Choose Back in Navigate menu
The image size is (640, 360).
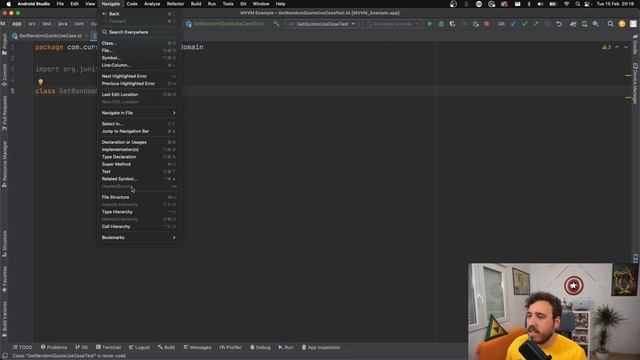(139, 14)
